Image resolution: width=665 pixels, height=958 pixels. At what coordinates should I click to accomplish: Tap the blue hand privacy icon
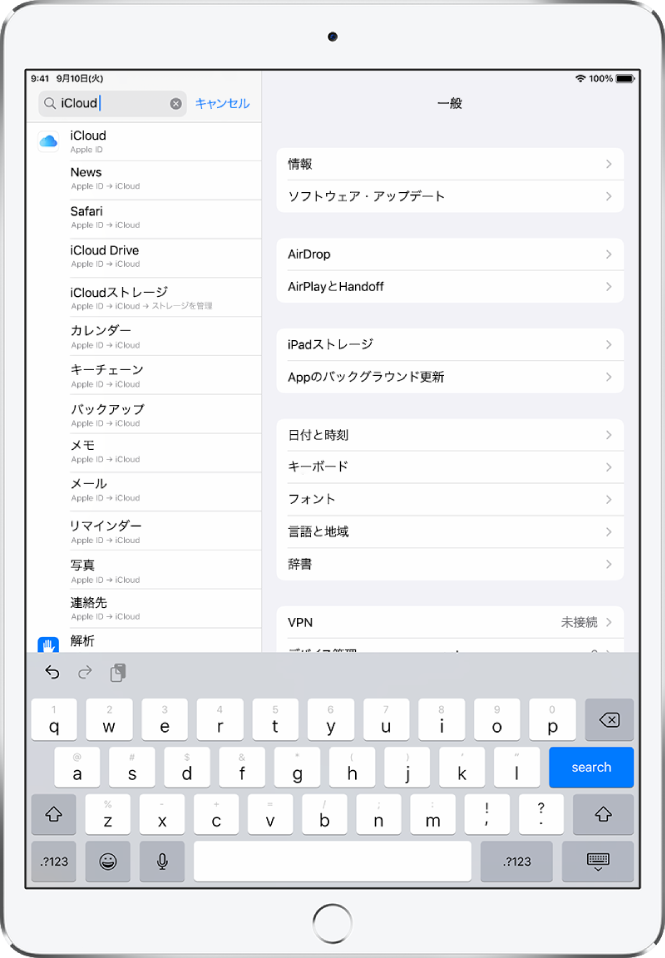pos(48,644)
